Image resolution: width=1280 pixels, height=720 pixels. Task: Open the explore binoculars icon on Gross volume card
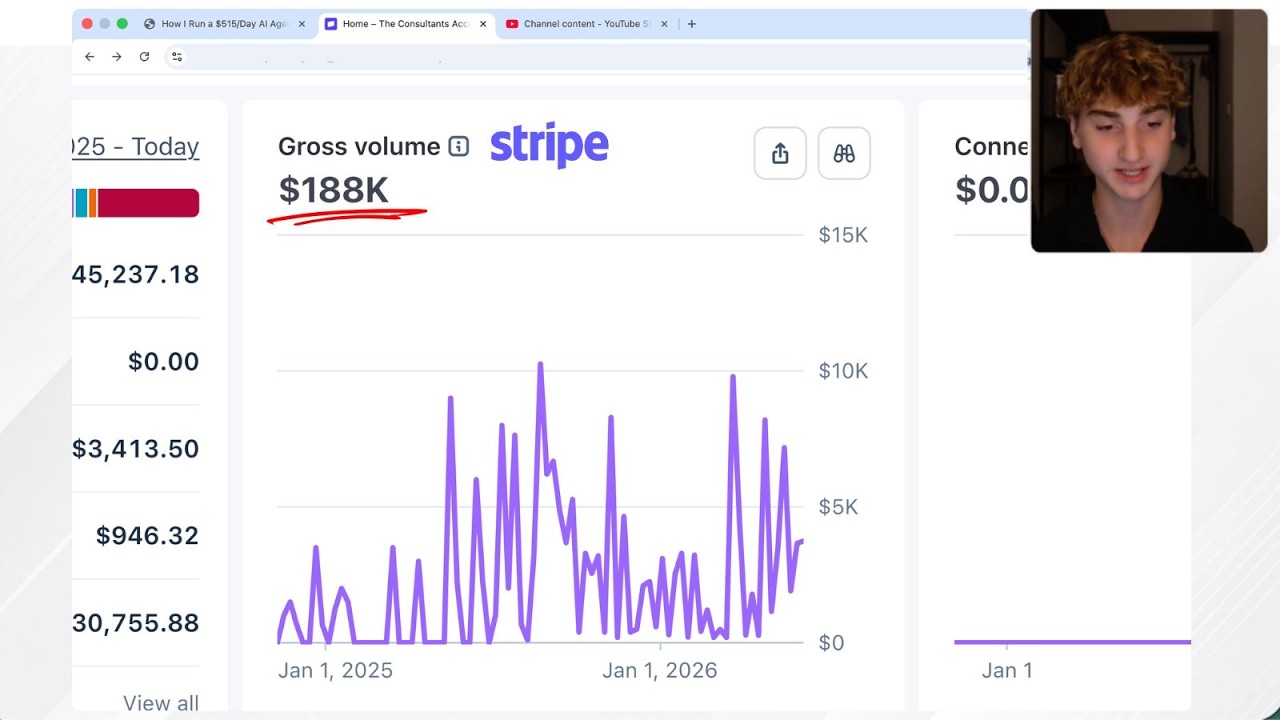pos(844,153)
